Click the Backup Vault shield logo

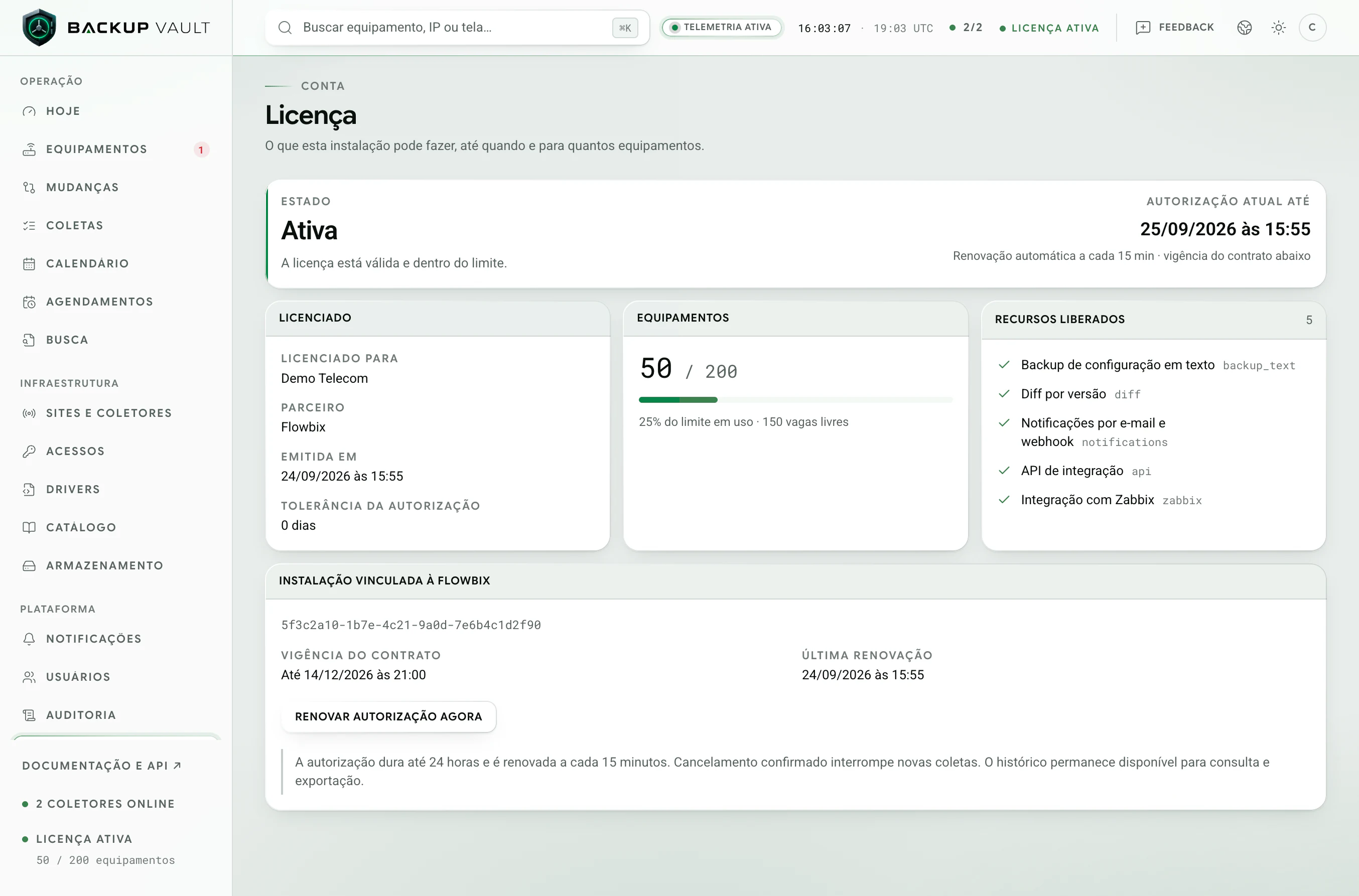coord(39,28)
